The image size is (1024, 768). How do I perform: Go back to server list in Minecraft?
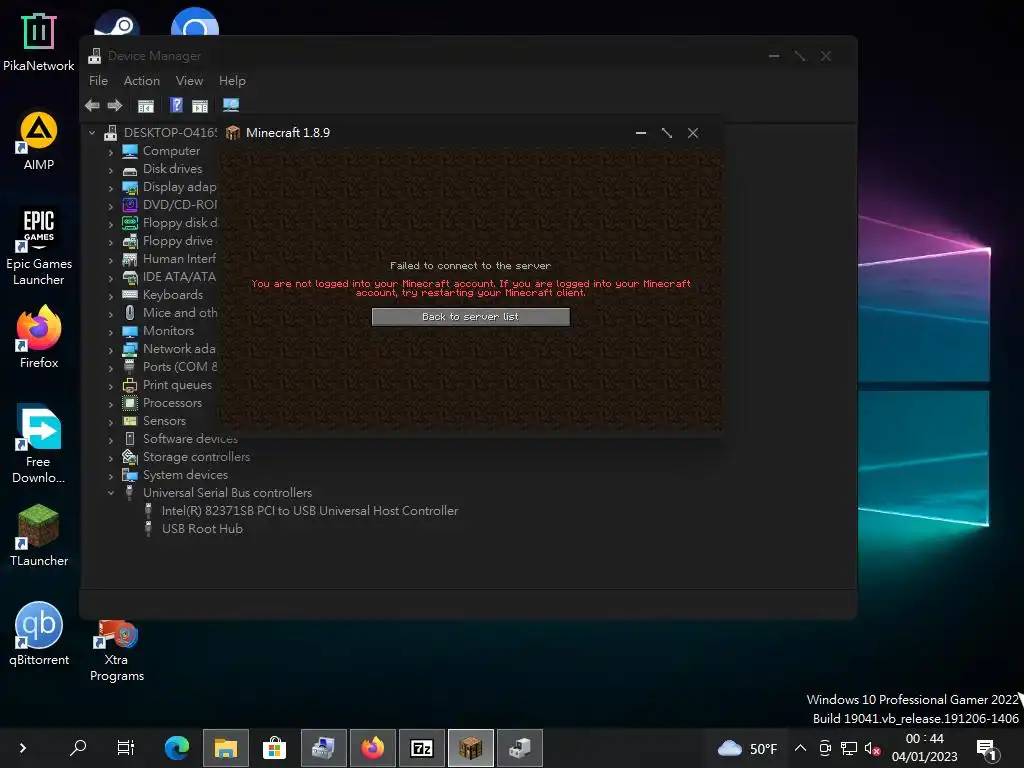click(470, 317)
